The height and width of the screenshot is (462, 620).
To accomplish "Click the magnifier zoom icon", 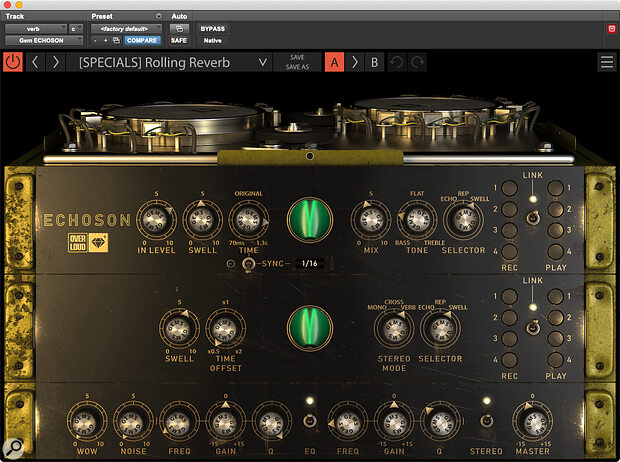I will pyautogui.click(x=13, y=448).
